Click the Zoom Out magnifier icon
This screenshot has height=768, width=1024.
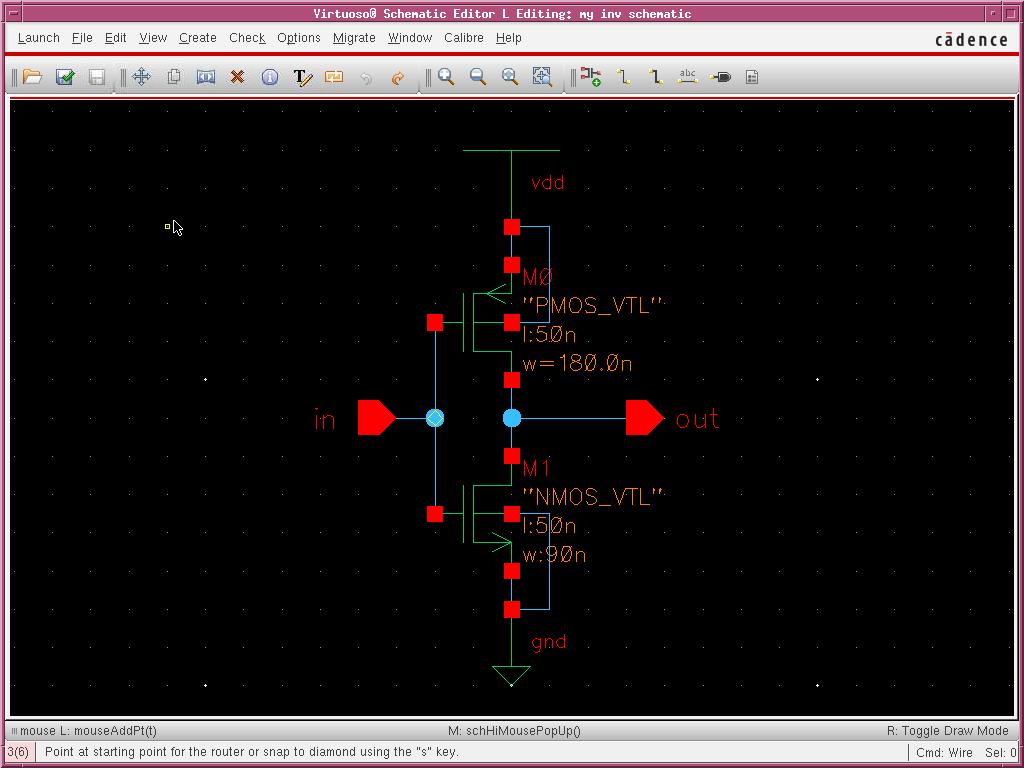478,77
